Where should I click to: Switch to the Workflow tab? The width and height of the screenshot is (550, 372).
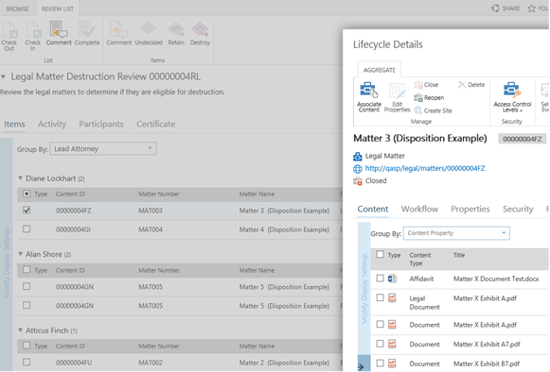pyautogui.click(x=420, y=209)
